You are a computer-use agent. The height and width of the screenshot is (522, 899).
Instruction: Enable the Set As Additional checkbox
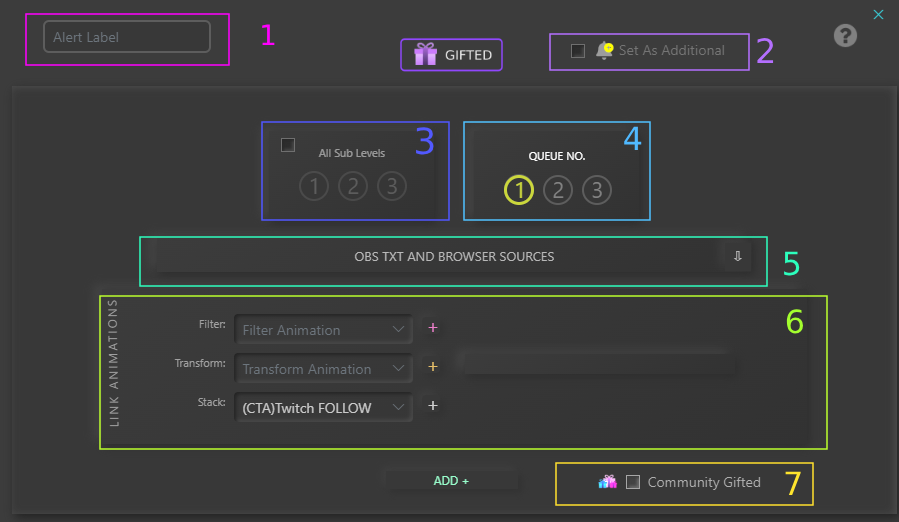(x=578, y=51)
